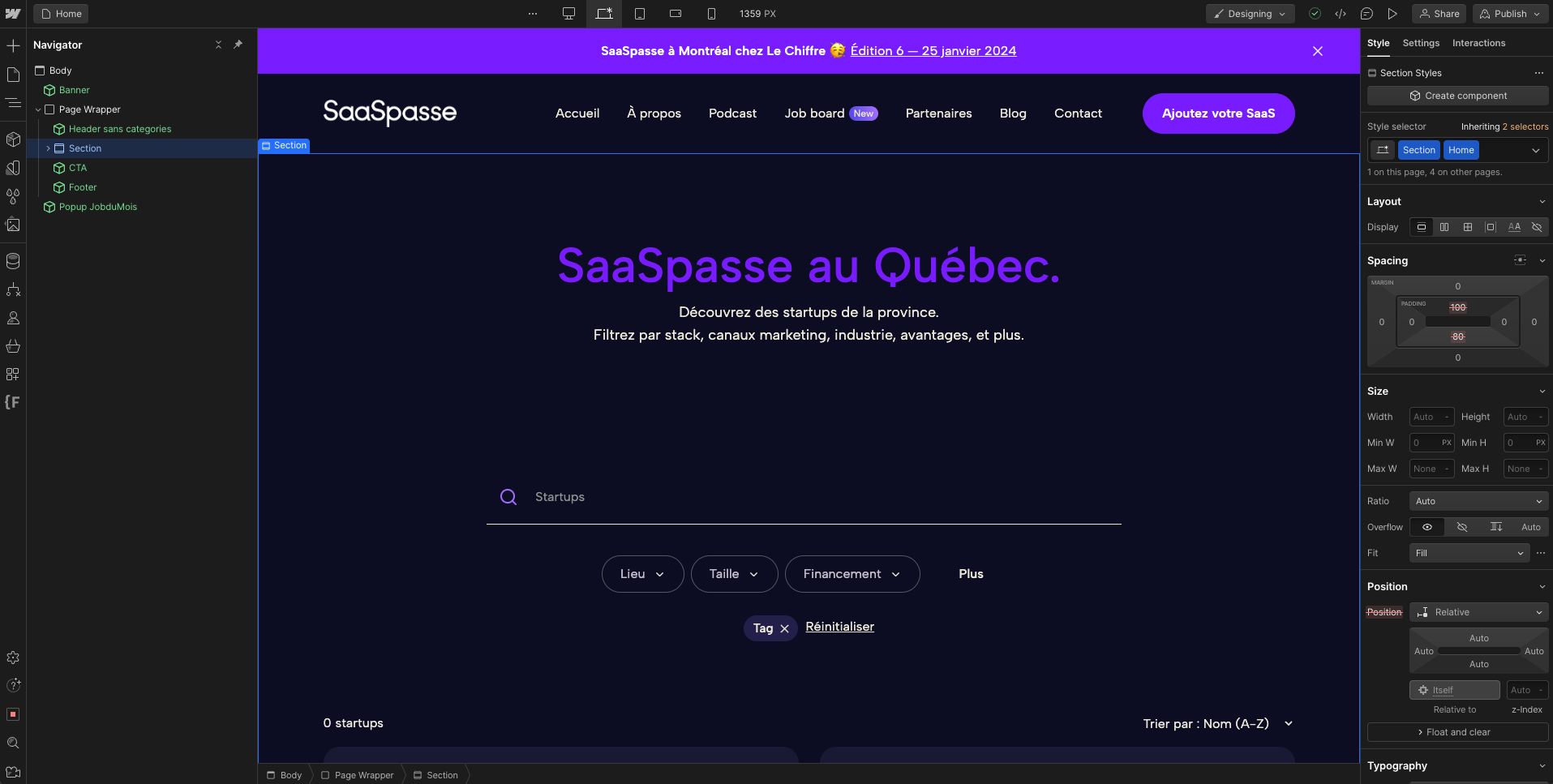Open the Publish dropdown
Image resolution: width=1553 pixels, height=784 pixels.
tap(1510, 14)
